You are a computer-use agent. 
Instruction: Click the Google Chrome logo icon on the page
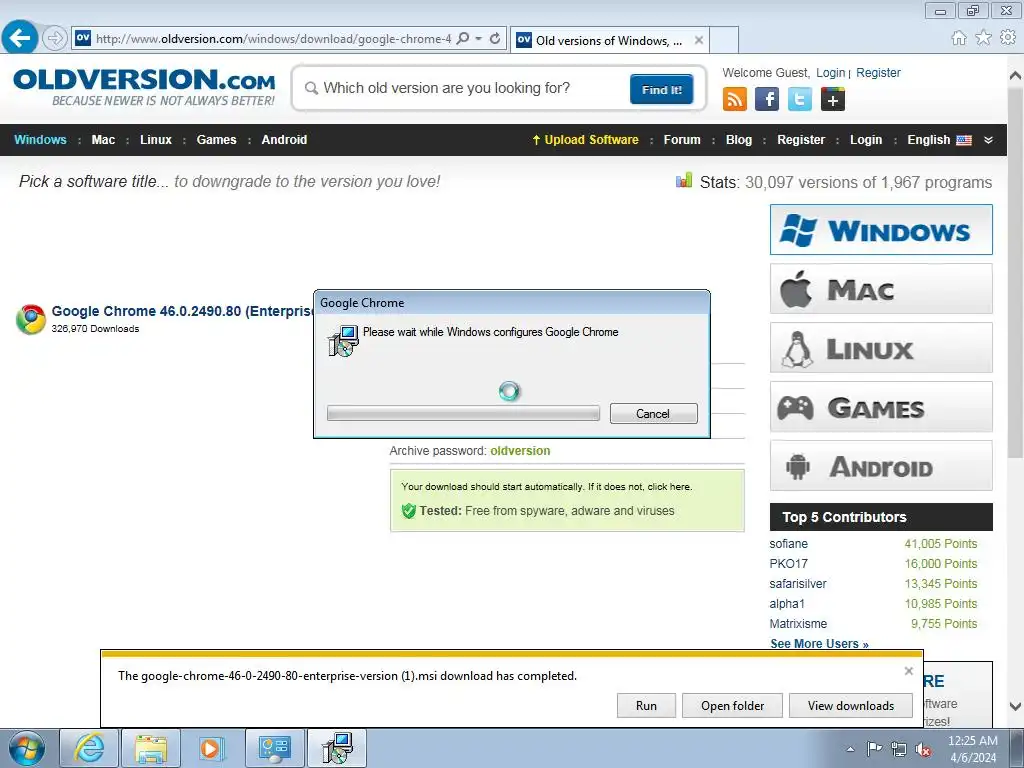pos(31,319)
